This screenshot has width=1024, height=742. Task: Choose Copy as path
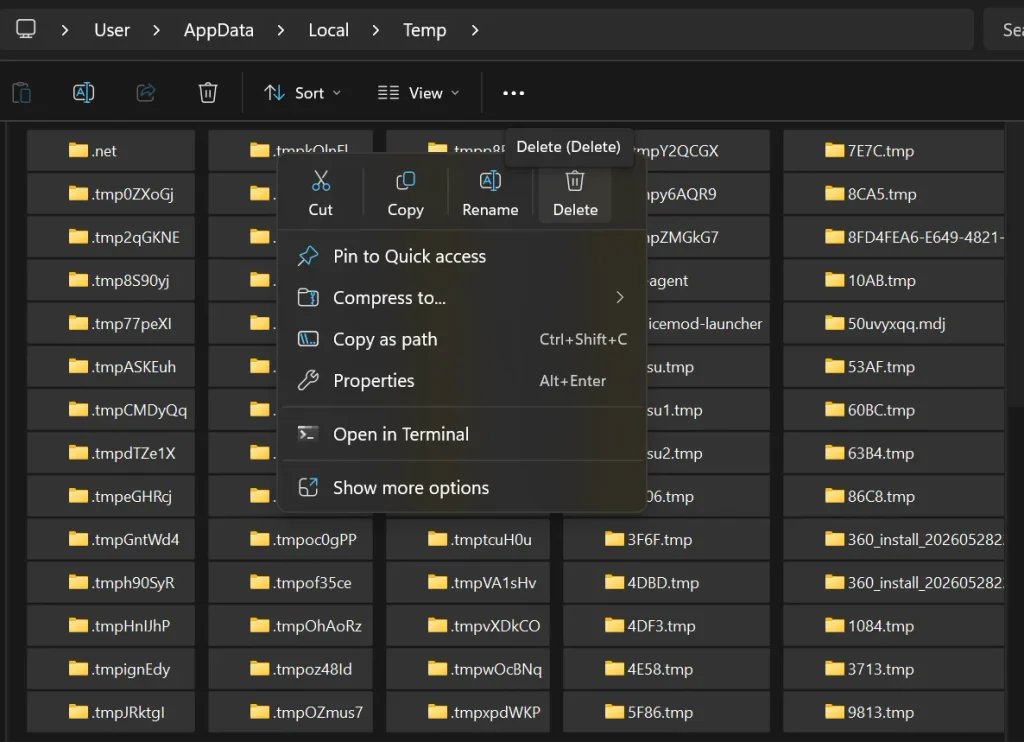pyautogui.click(x=462, y=340)
